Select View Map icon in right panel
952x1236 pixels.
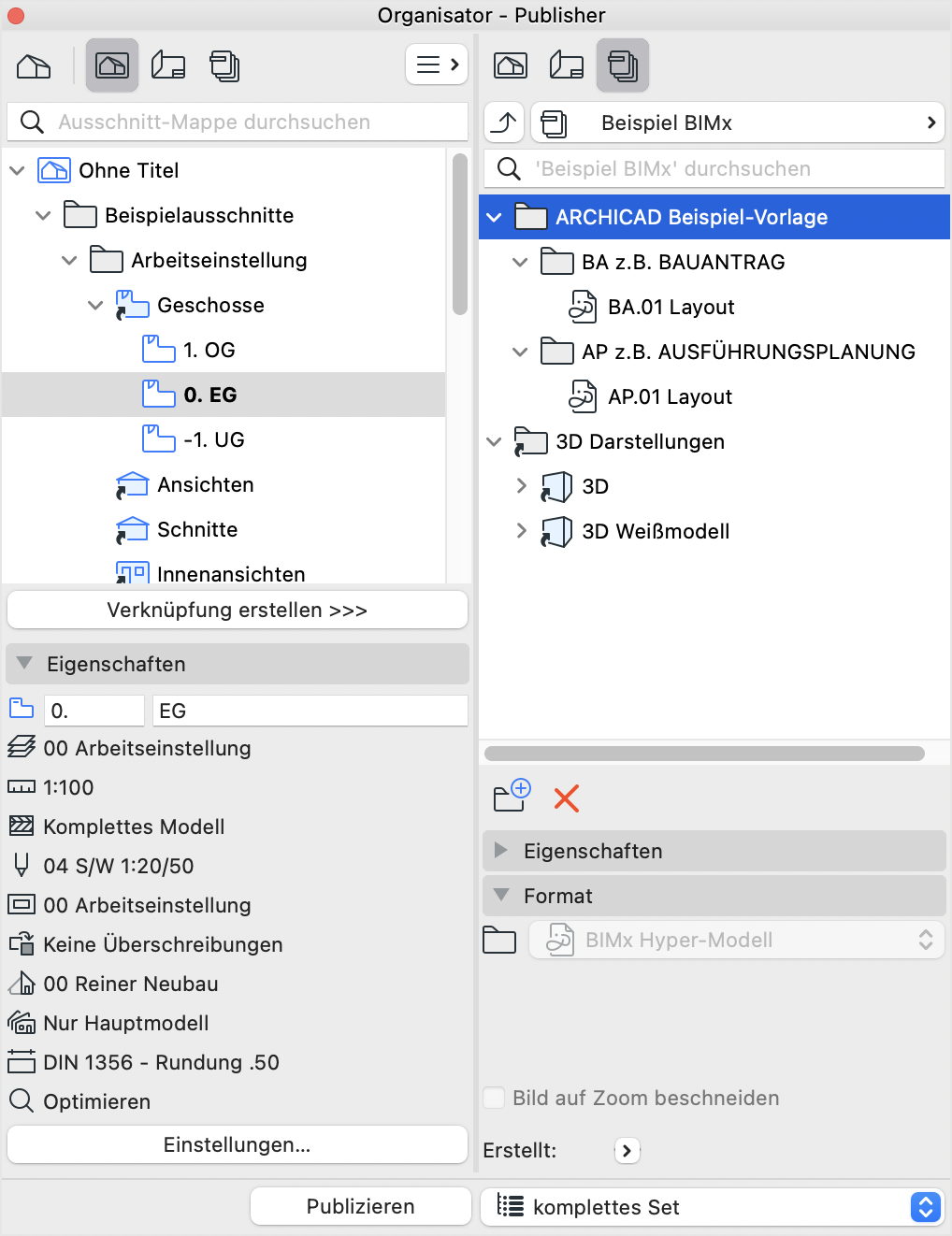click(x=511, y=65)
